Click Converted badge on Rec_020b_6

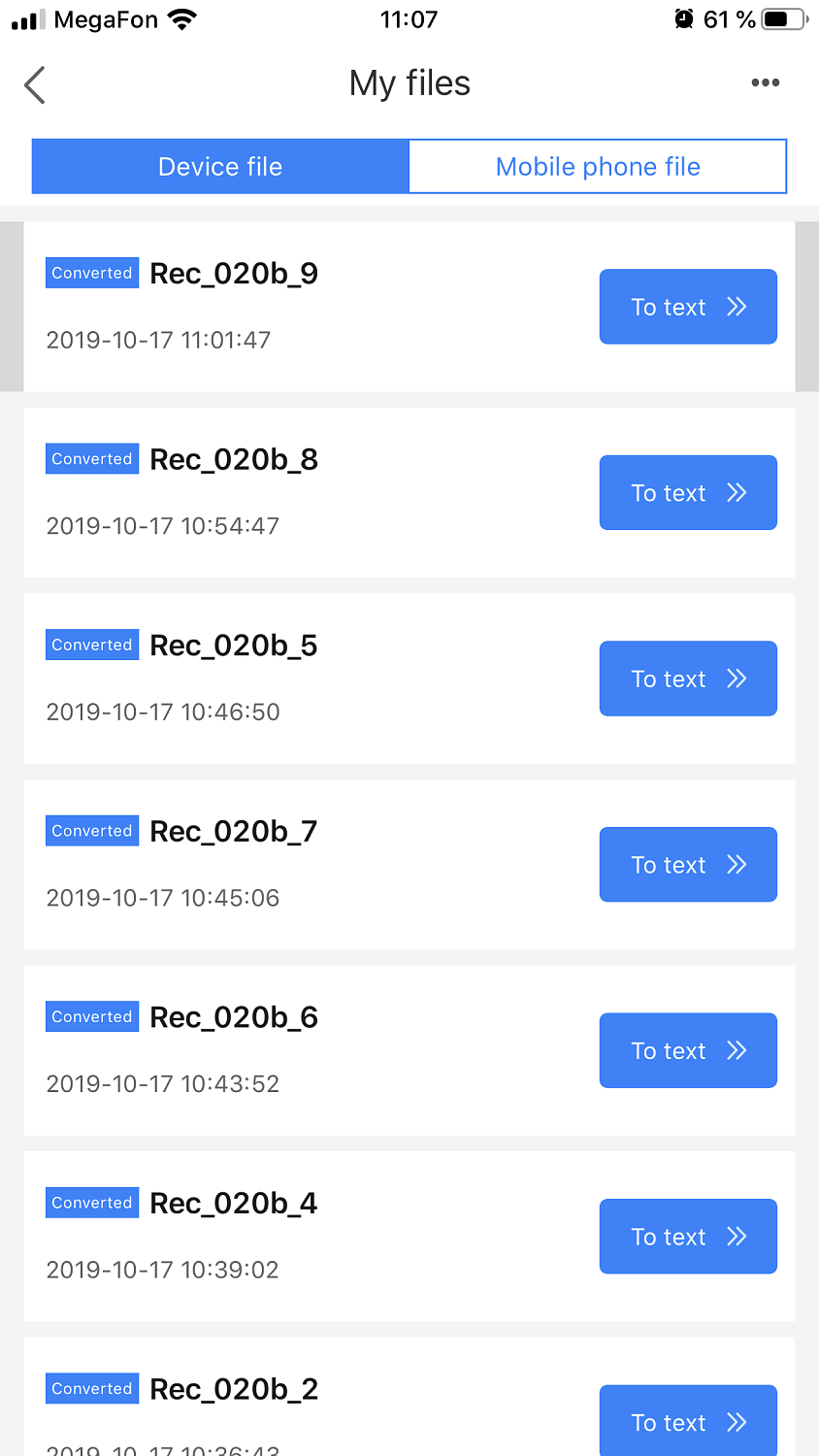tap(92, 1017)
